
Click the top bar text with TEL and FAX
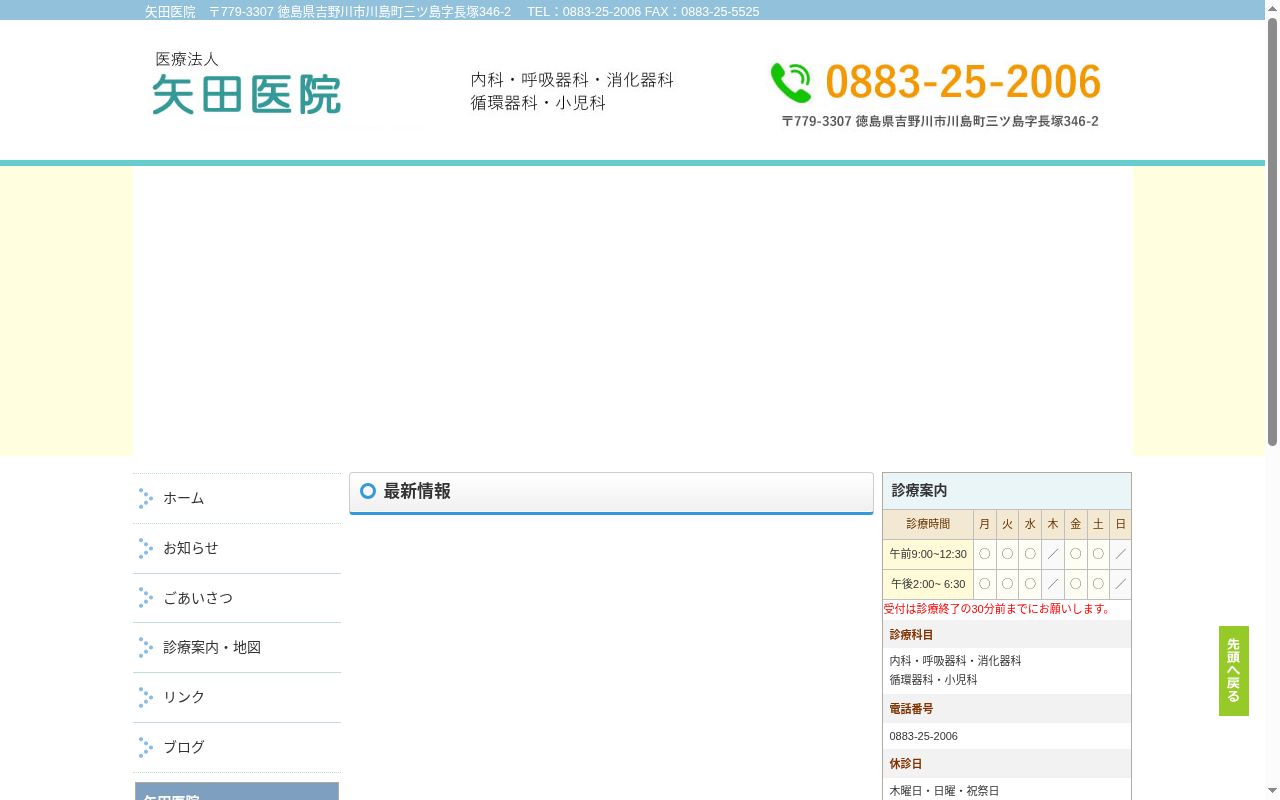452,12
